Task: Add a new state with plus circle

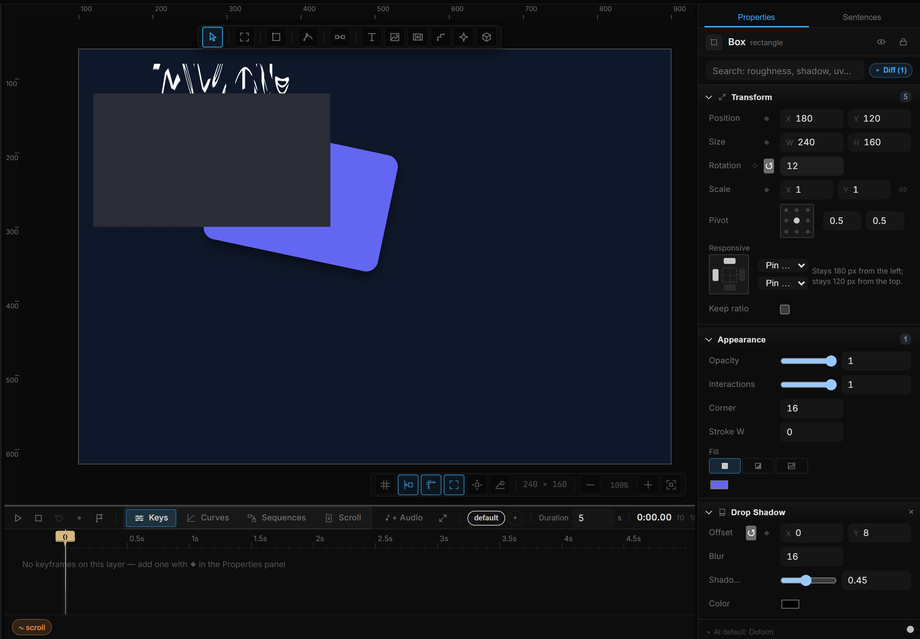Action: click(515, 518)
